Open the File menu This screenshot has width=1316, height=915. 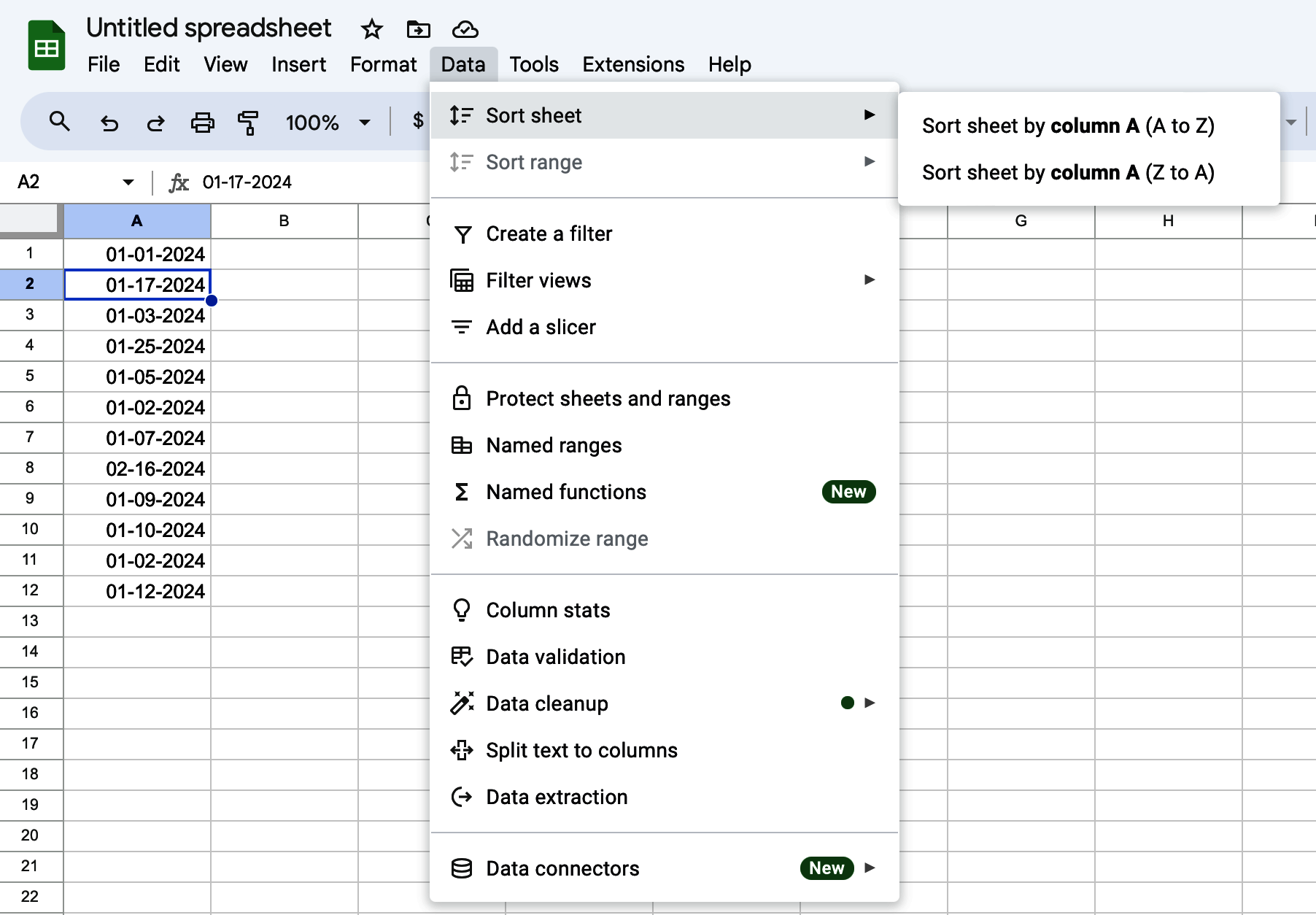click(x=104, y=64)
